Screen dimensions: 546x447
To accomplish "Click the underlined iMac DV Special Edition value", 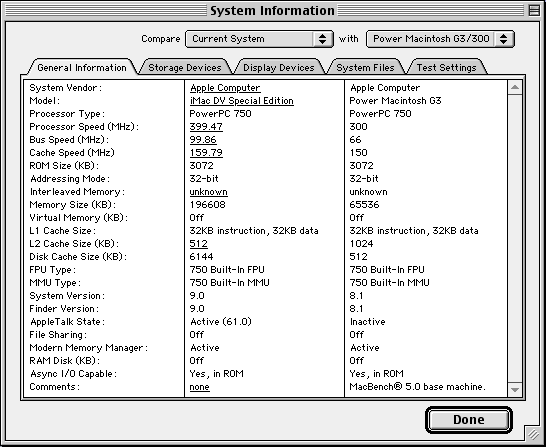I will 242,101.
